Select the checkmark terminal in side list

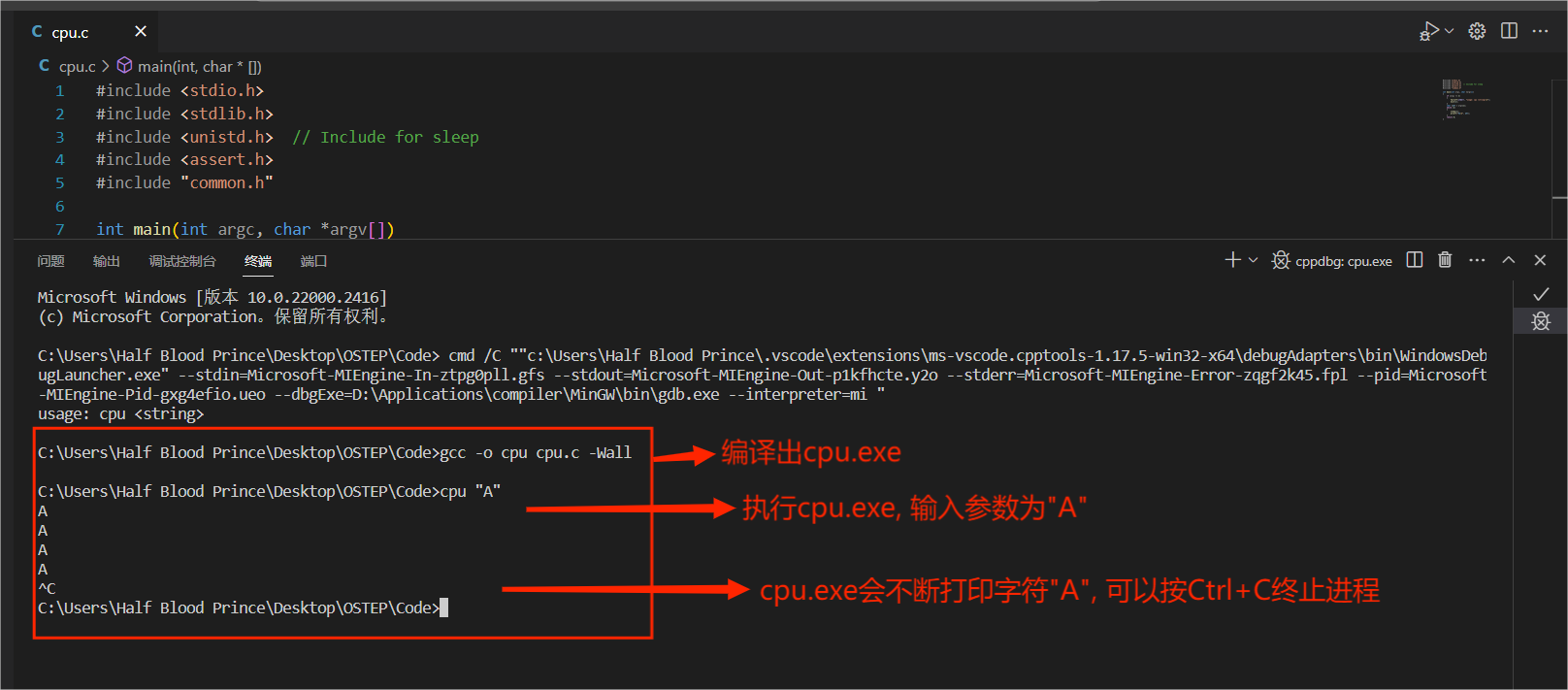pyautogui.click(x=1541, y=294)
